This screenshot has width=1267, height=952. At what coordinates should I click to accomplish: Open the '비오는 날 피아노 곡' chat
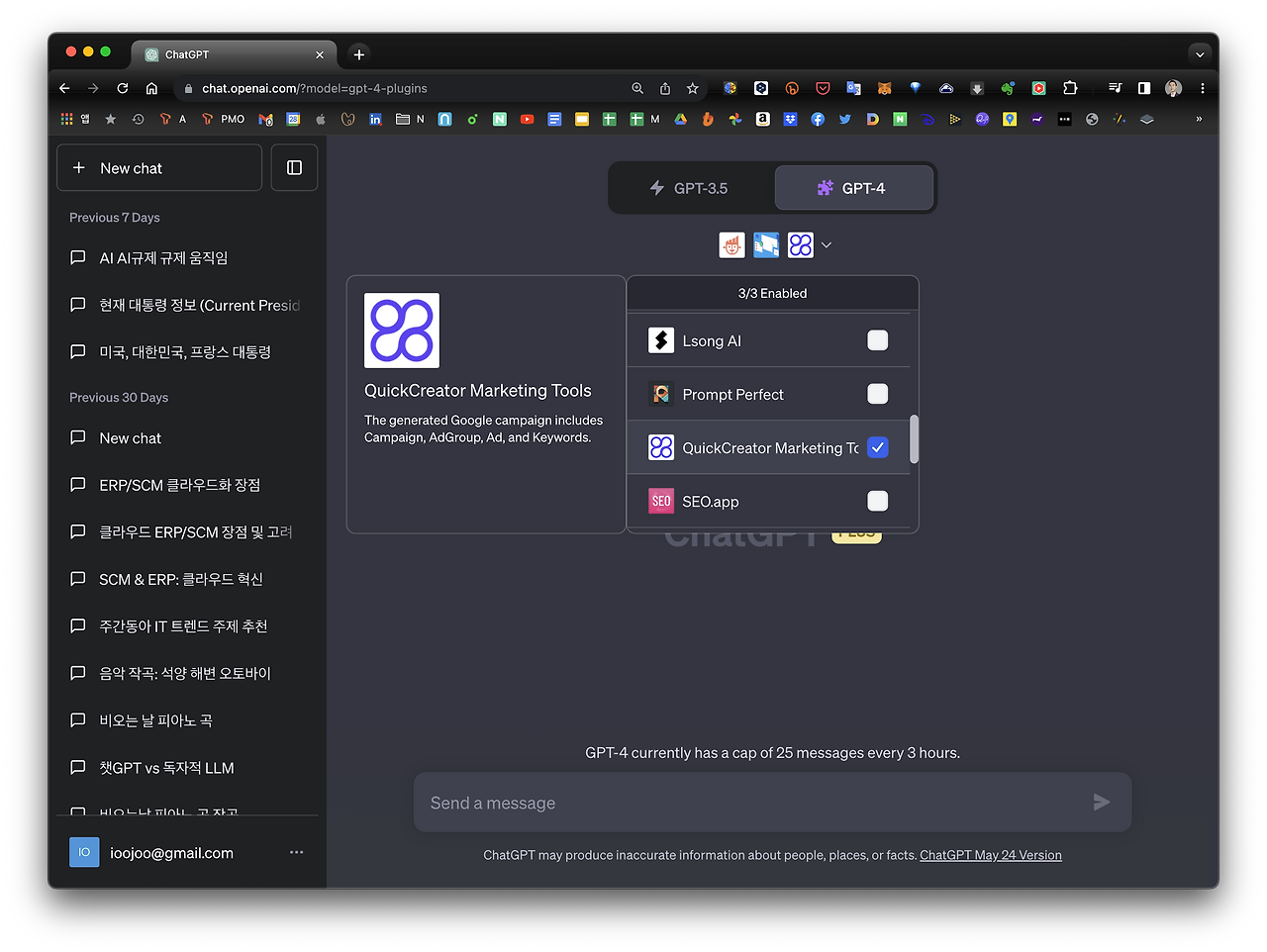pyautogui.click(x=188, y=720)
